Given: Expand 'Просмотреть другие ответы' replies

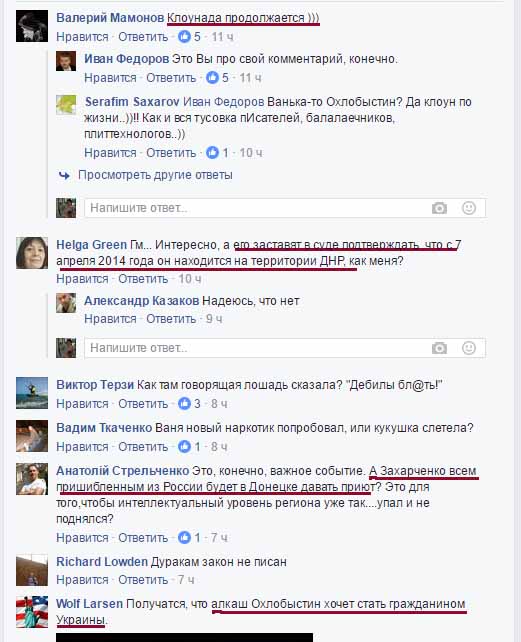Looking at the screenshot, I should pyautogui.click(x=155, y=175).
